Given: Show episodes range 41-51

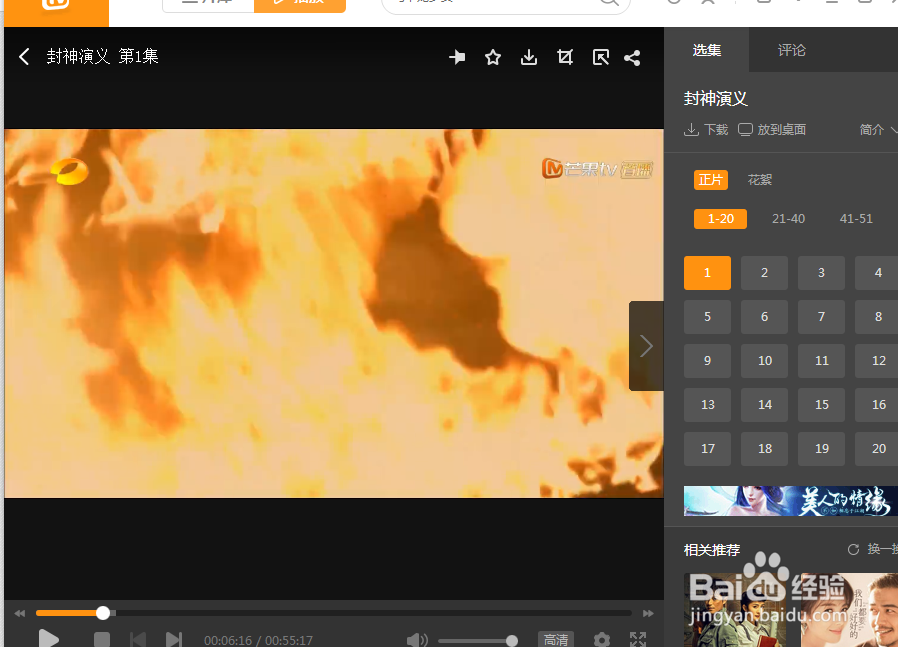Looking at the screenshot, I should (856, 219).
